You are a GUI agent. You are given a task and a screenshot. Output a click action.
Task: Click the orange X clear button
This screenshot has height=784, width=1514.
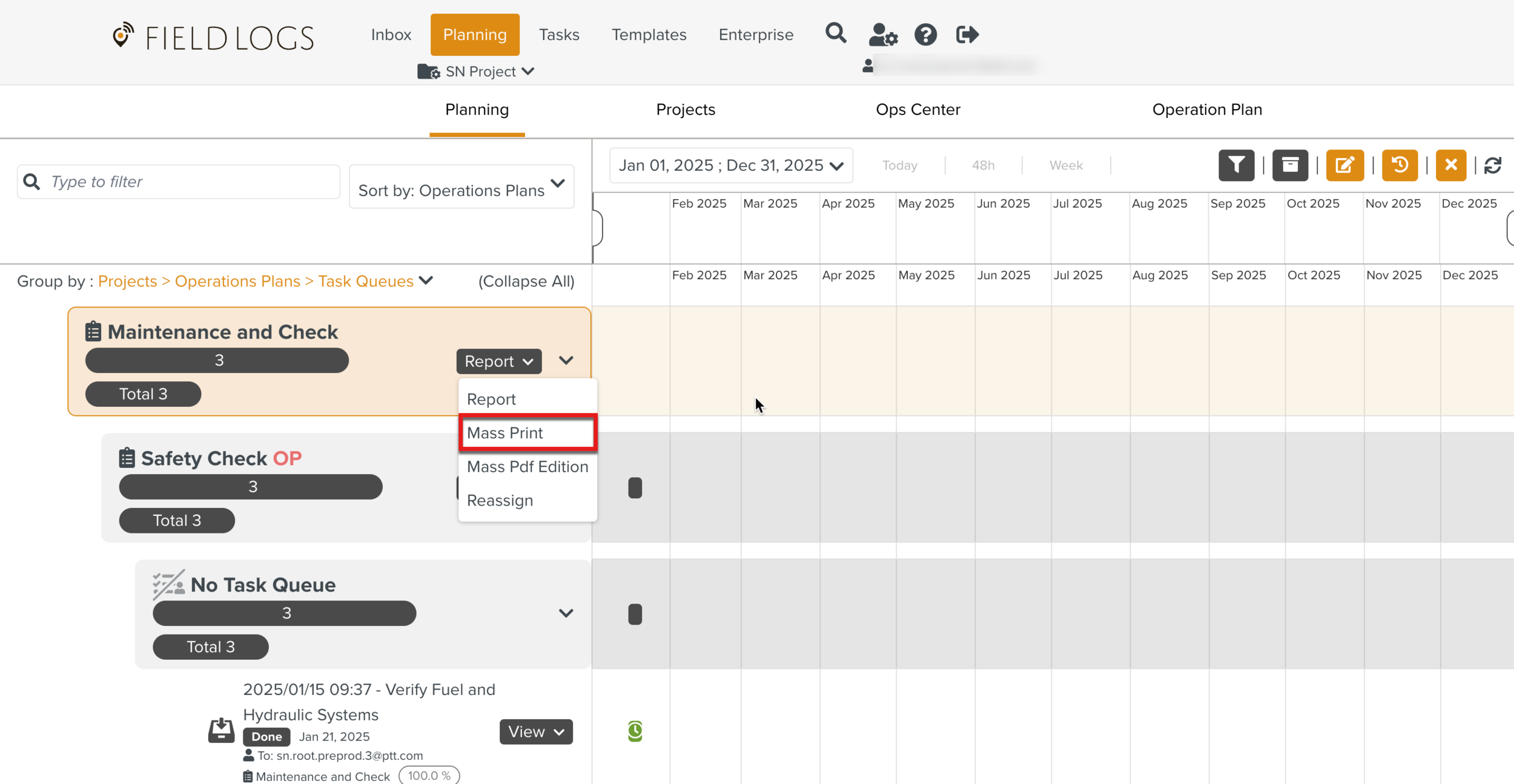point(1450,165)
